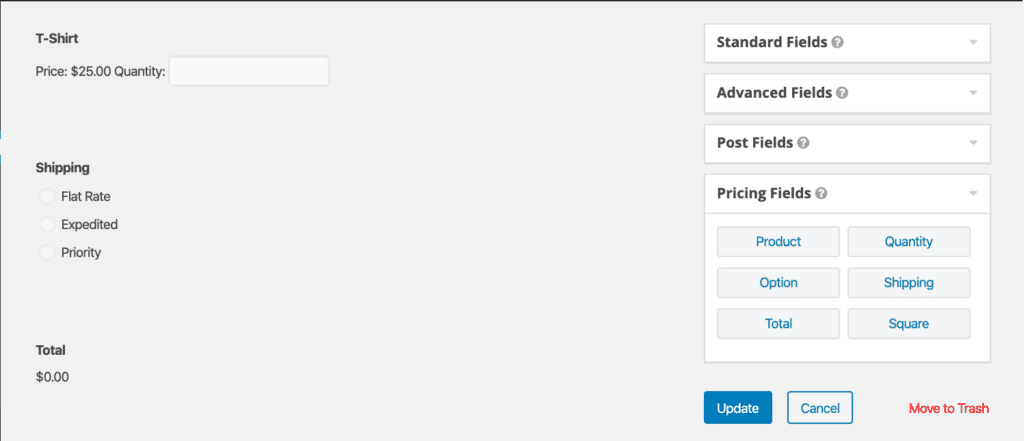The image size is (1024, 441).
Task: Expand the Standard Fields panel arrow
Action: pos(973,42)
